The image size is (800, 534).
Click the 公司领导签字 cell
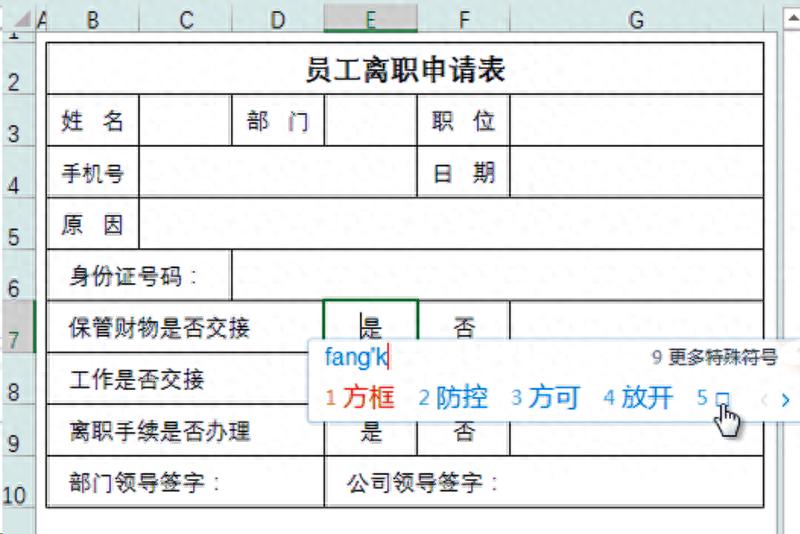coord(544,482)
